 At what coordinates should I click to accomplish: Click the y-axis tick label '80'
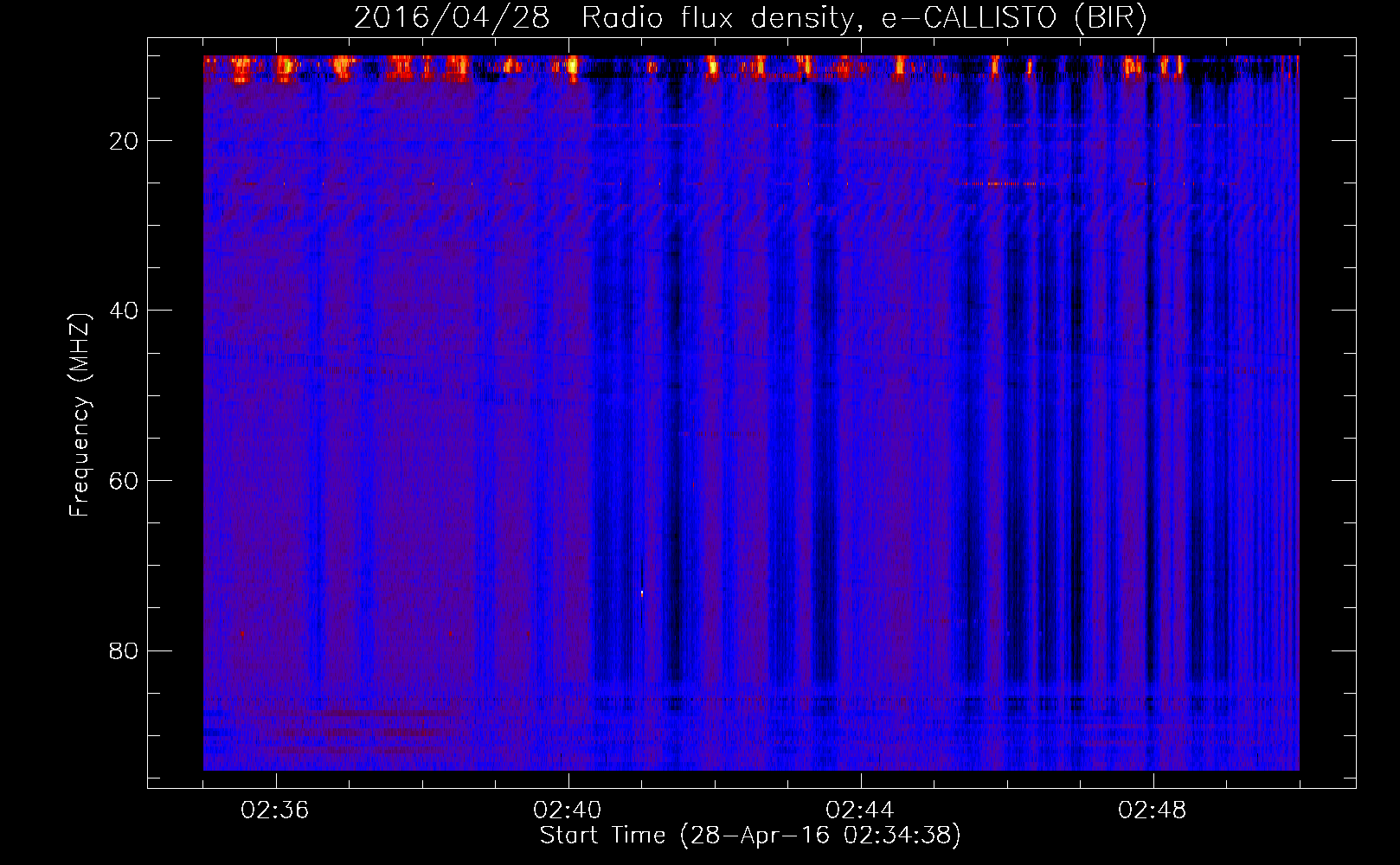[124, 650]
